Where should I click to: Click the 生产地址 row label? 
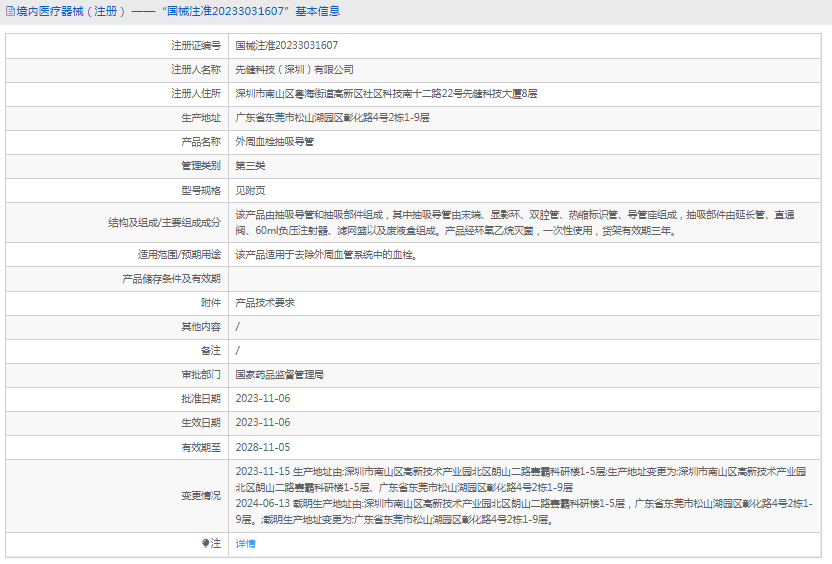pos(201,118)
